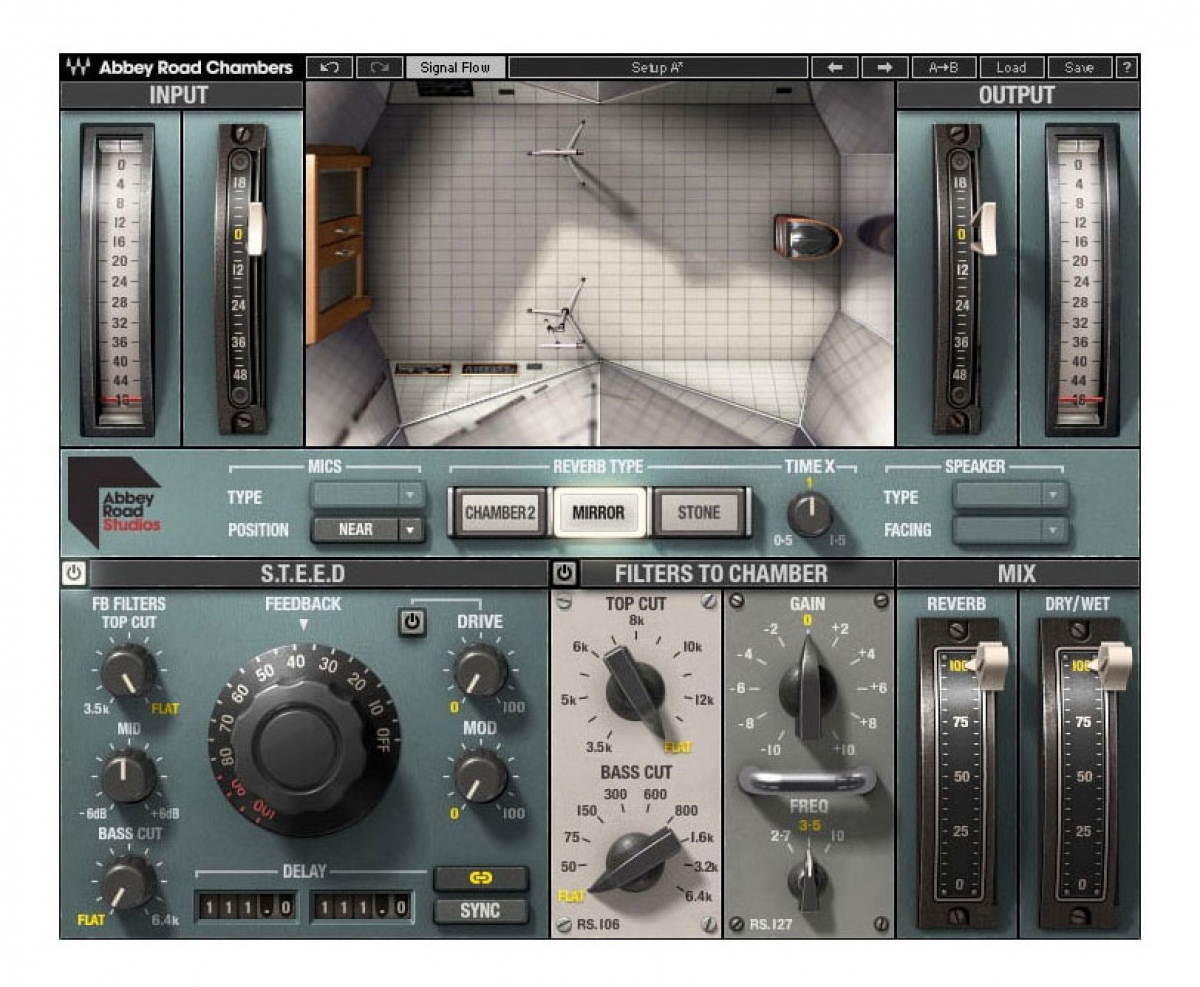Viewport: 1200px width, 987px height.
Task: Go to next preset with right arrow
Action: 885,68
